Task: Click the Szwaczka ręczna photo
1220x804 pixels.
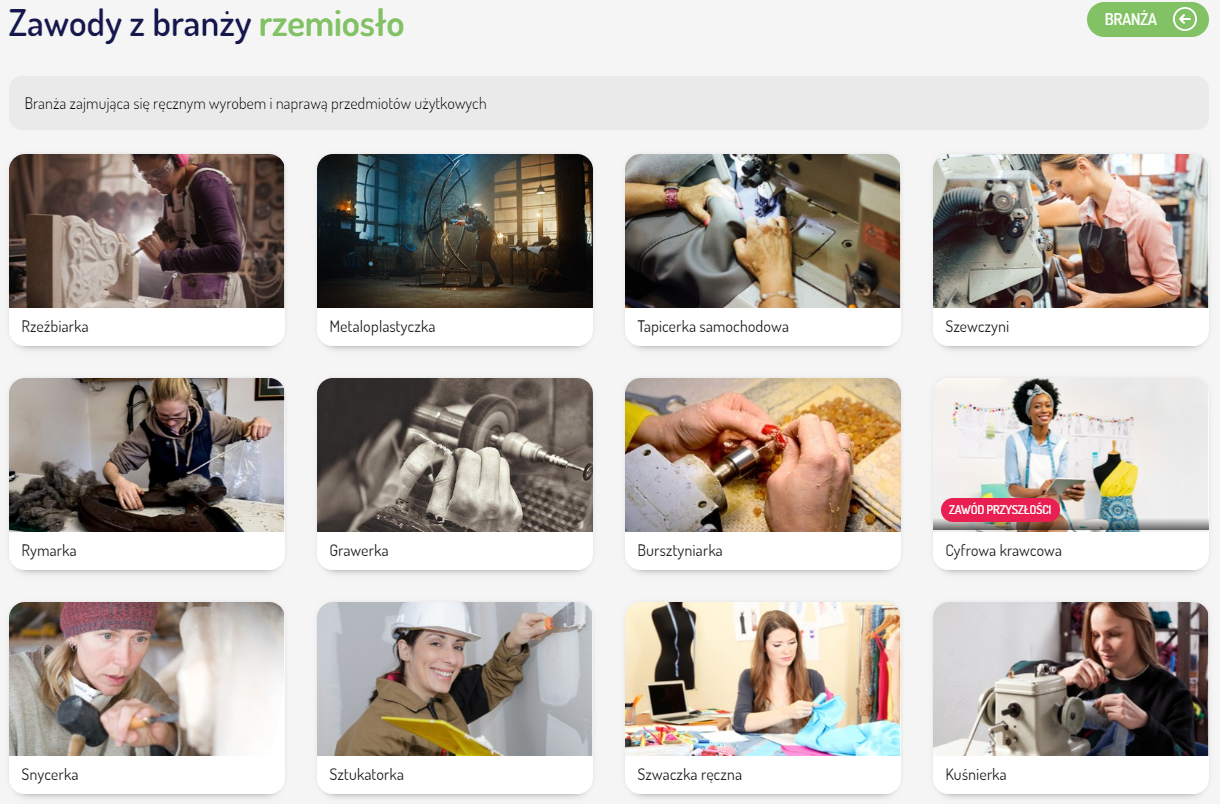Action: [763, 679]
